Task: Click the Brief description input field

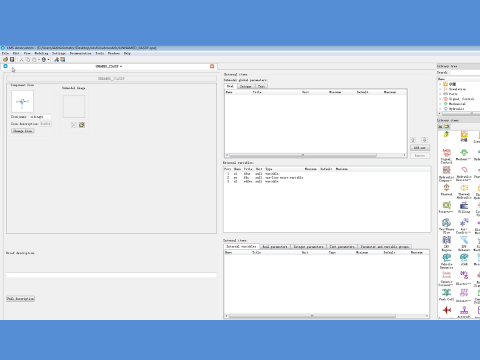Action: click(111, 275)
